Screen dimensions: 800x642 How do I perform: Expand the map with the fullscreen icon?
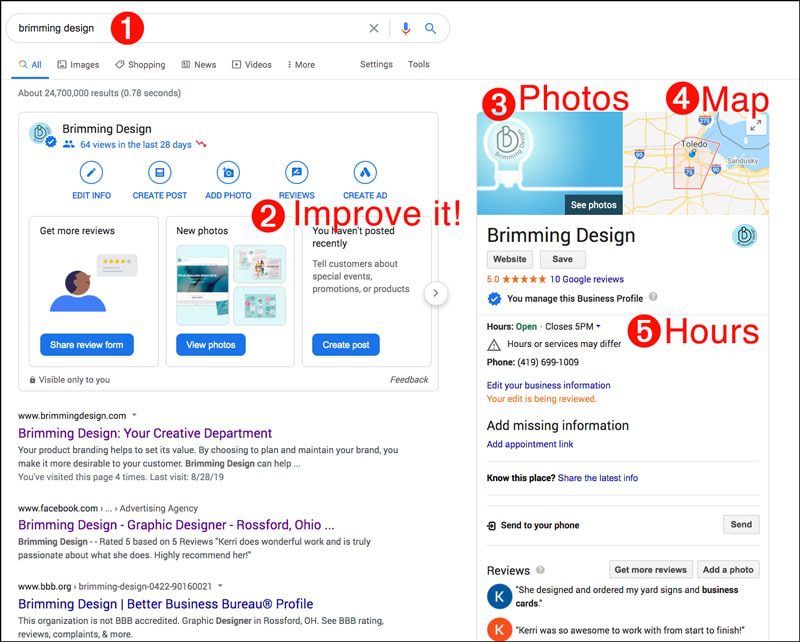tap(756, 125)
